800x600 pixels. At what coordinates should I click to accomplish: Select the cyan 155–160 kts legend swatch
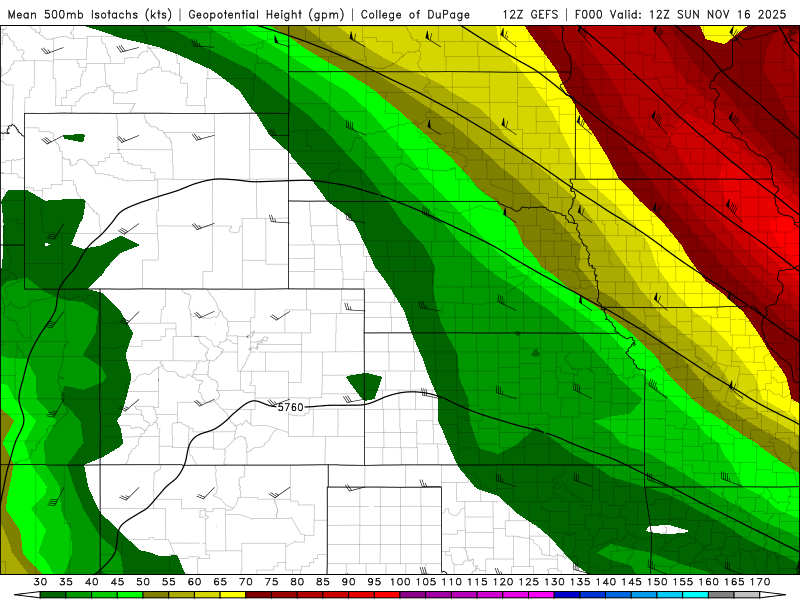pyautogui.click(x=695, y=595)
